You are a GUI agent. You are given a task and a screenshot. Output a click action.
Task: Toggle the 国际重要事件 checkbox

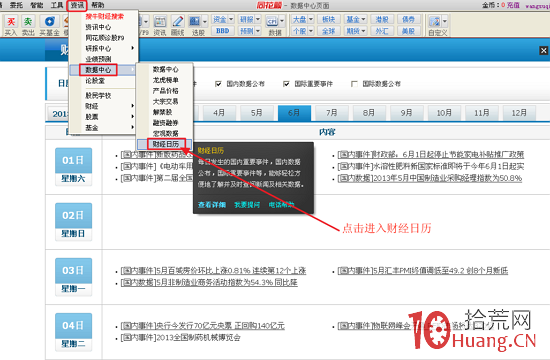tap(286, 84)
